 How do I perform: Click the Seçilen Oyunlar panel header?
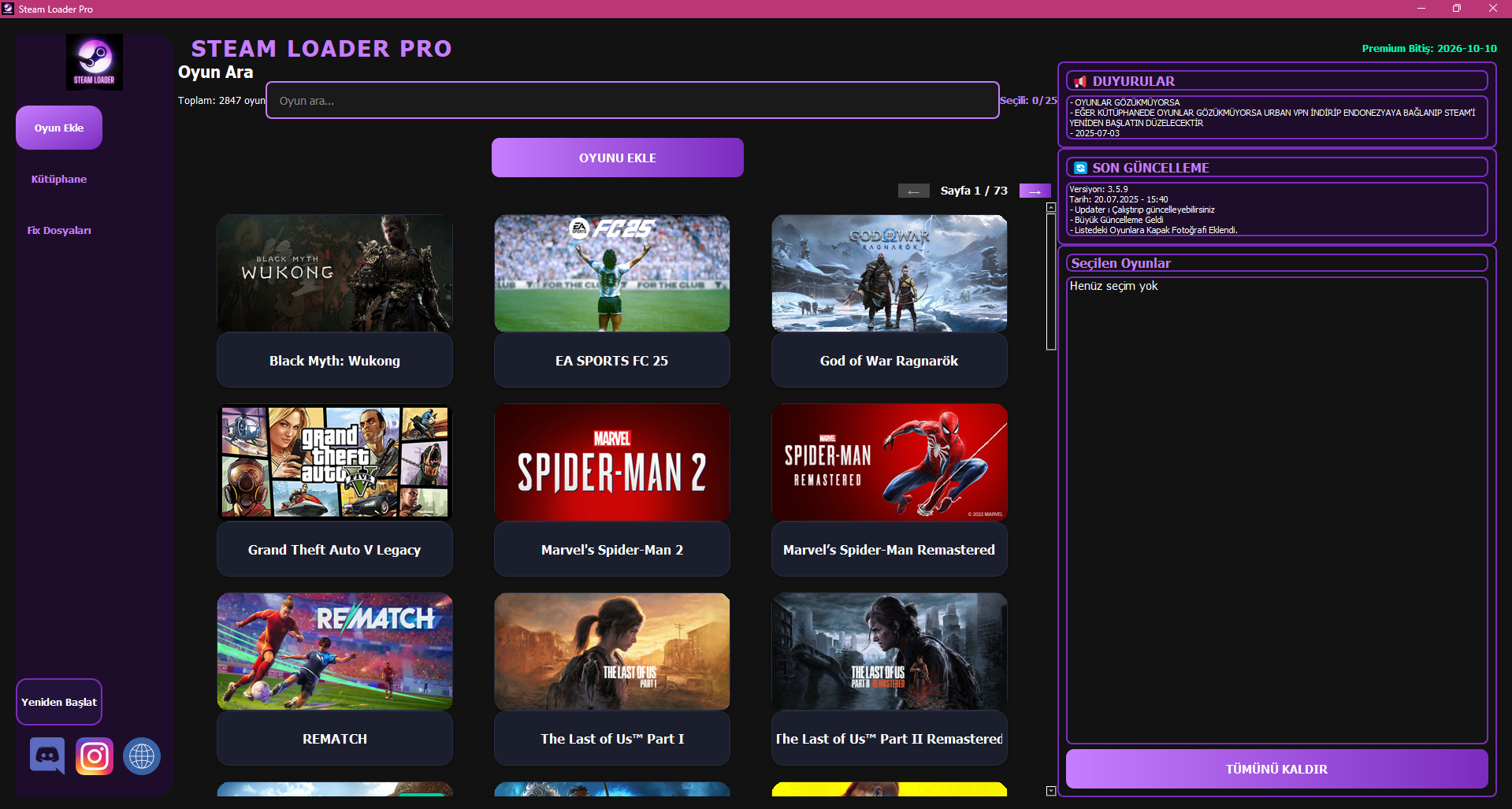pyautogui.click(x=1276, y=263)
